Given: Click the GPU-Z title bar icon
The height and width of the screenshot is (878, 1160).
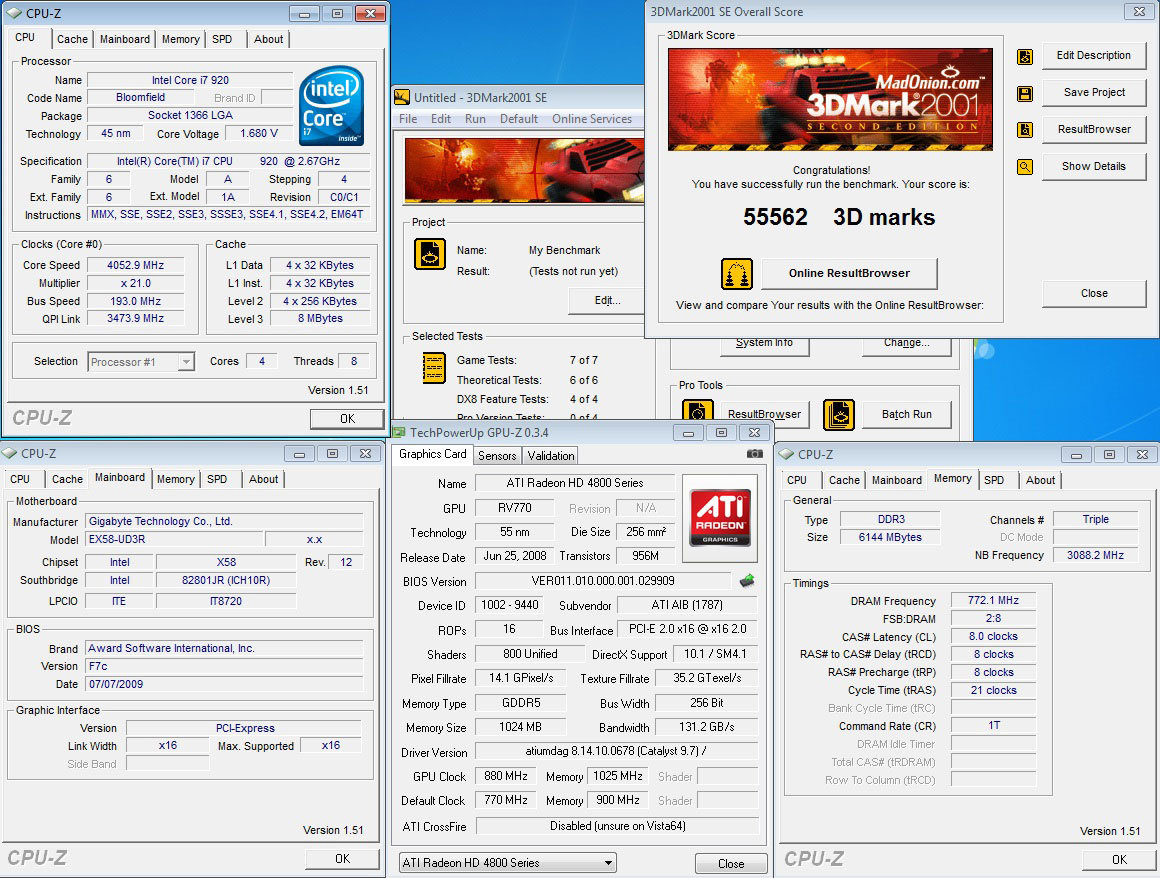Looking at the screenshot, I should (399, 433).
